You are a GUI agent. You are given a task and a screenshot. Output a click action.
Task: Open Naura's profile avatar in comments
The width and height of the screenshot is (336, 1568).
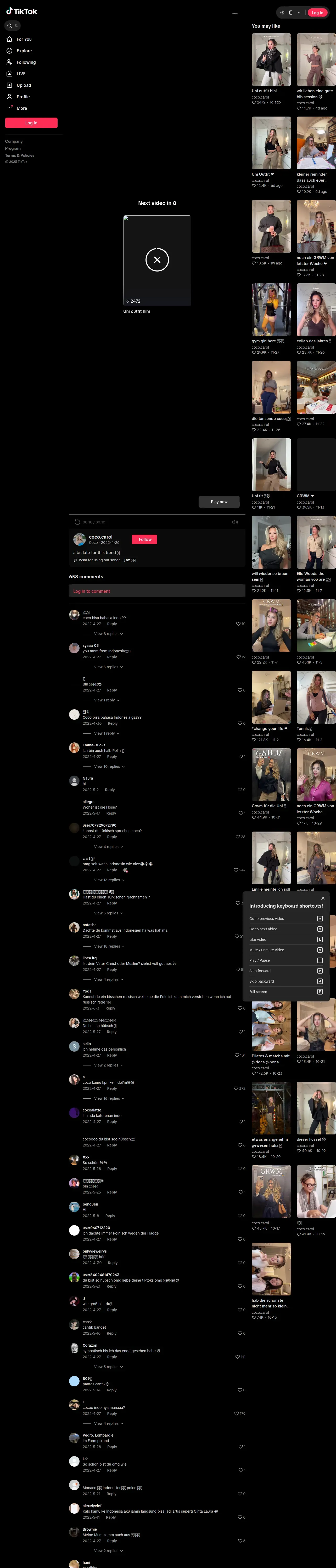(x=74, y=781)
